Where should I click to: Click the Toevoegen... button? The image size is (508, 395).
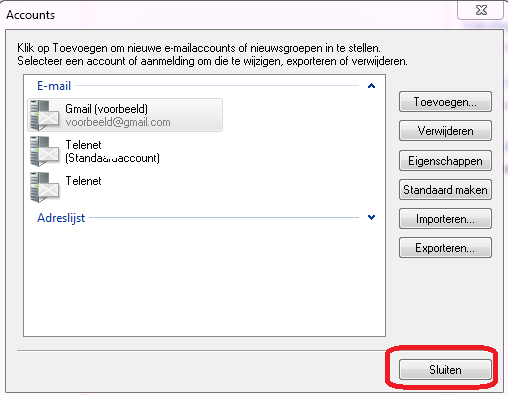445,102
